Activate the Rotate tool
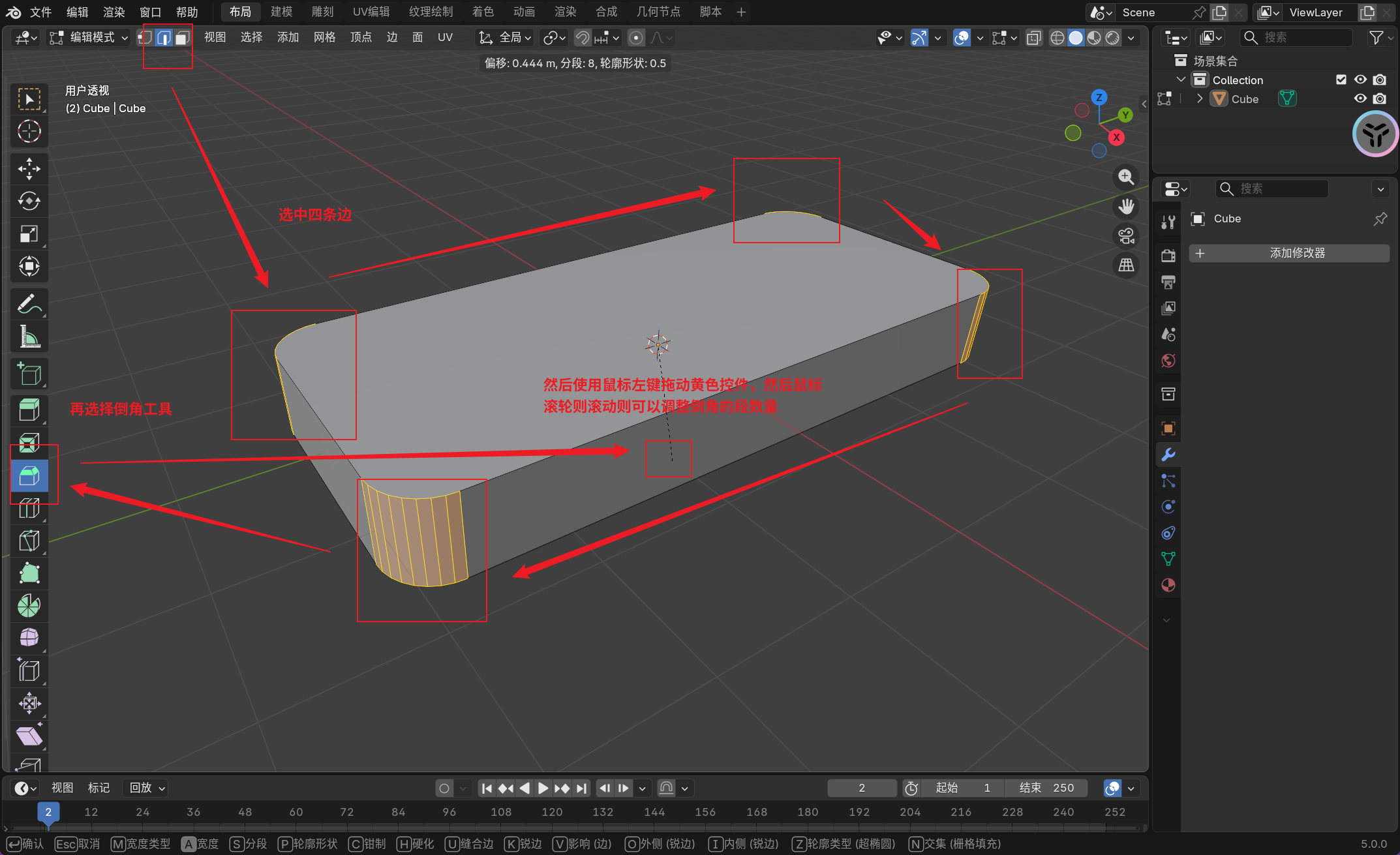1400x855 pixels. click(x=29, y=201)
